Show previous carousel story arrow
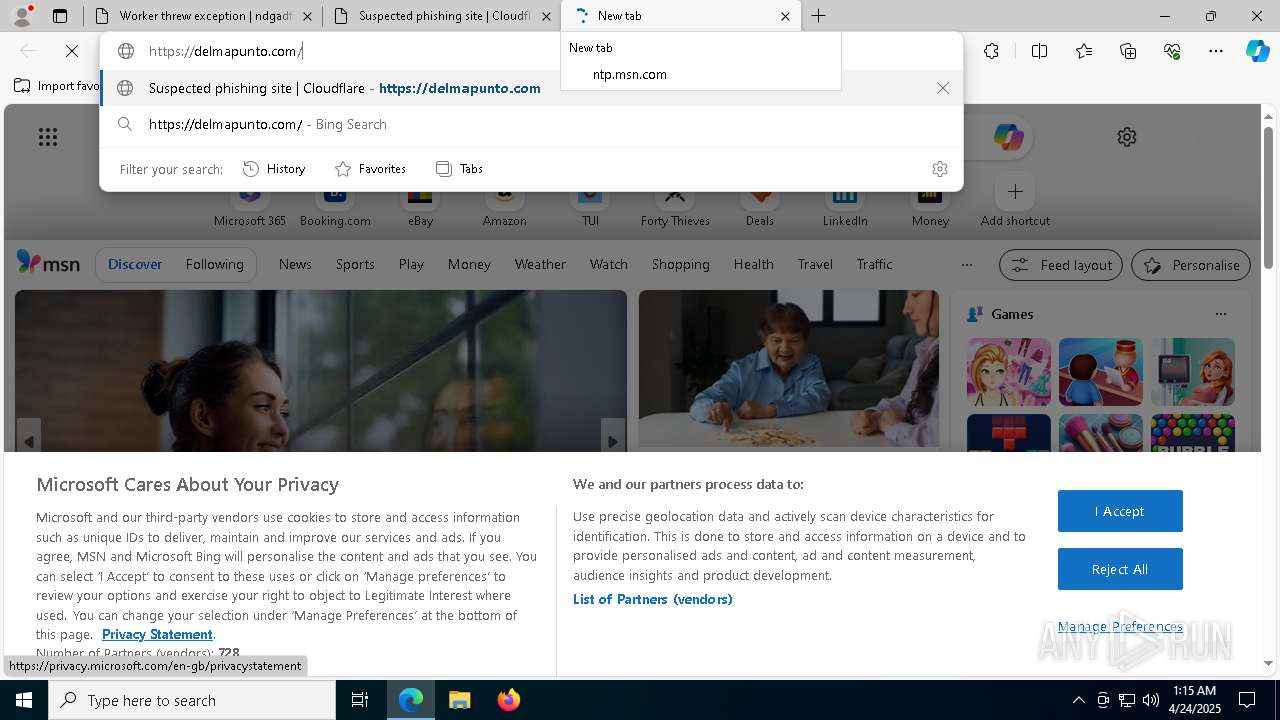This screenshot has height=720, width=1280. (29, 441)
